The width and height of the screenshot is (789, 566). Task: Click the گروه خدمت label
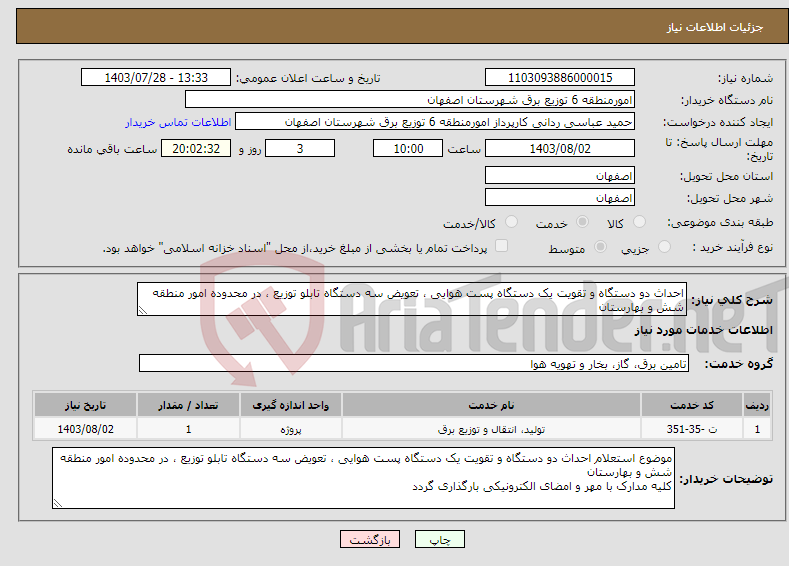pyautogui.click(x=739, y=364)
